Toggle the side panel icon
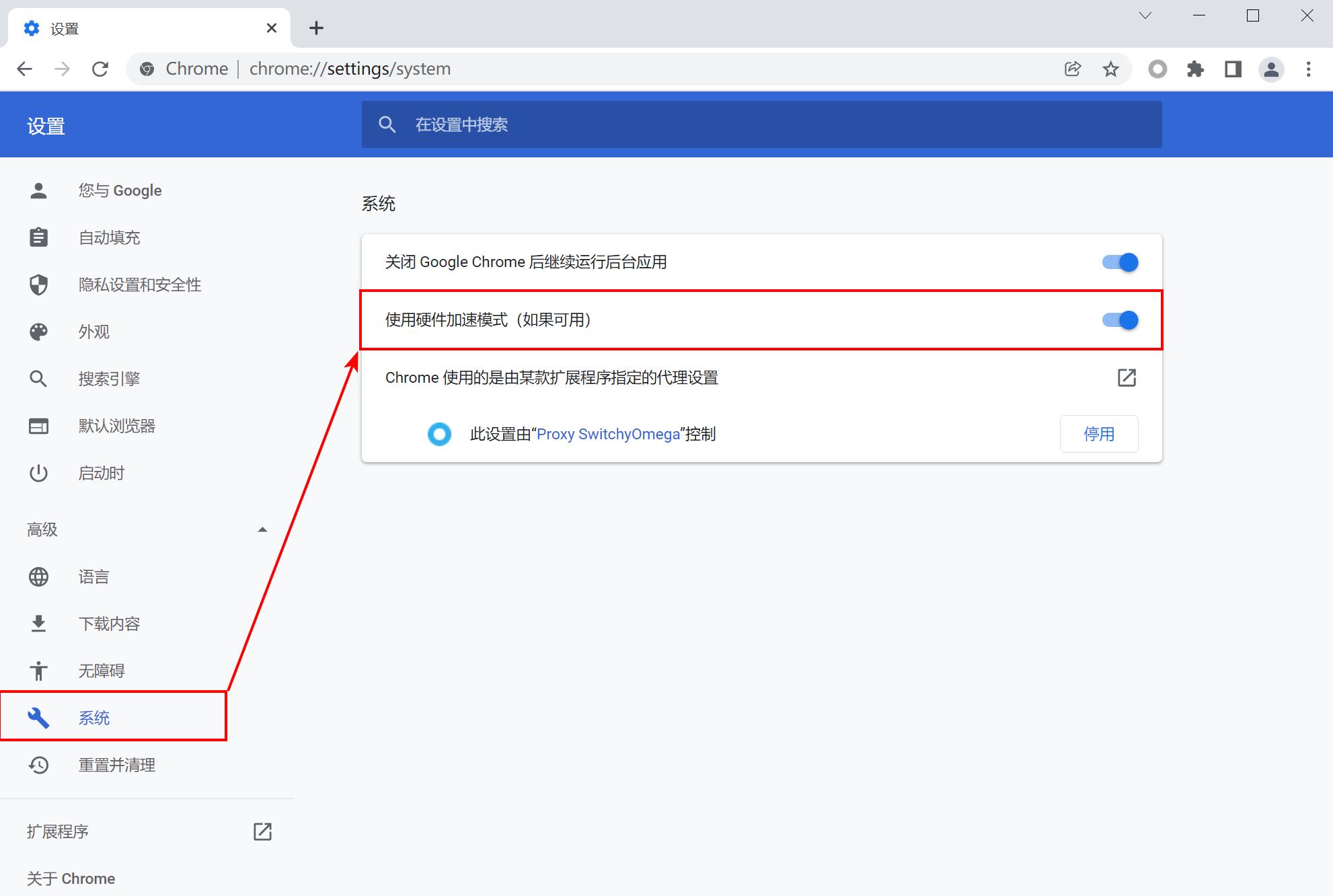1333x896 pixels. 1233,69
